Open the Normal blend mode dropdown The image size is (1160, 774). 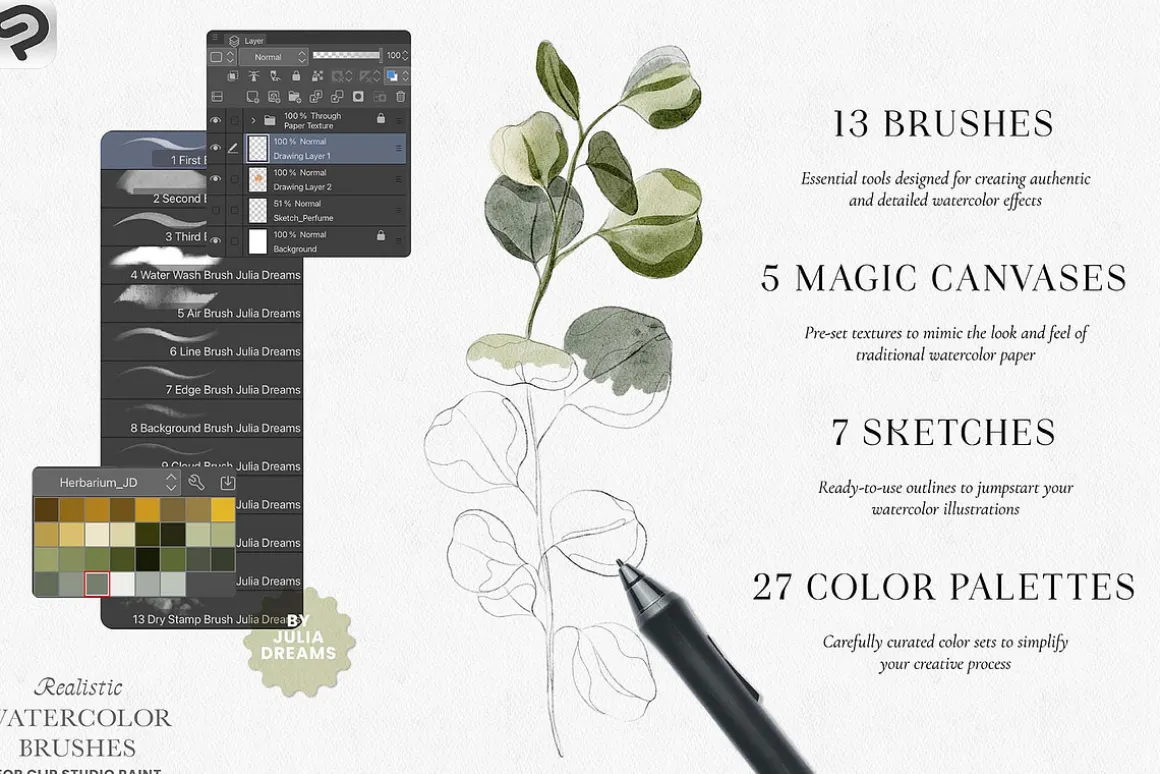point(273,56)
